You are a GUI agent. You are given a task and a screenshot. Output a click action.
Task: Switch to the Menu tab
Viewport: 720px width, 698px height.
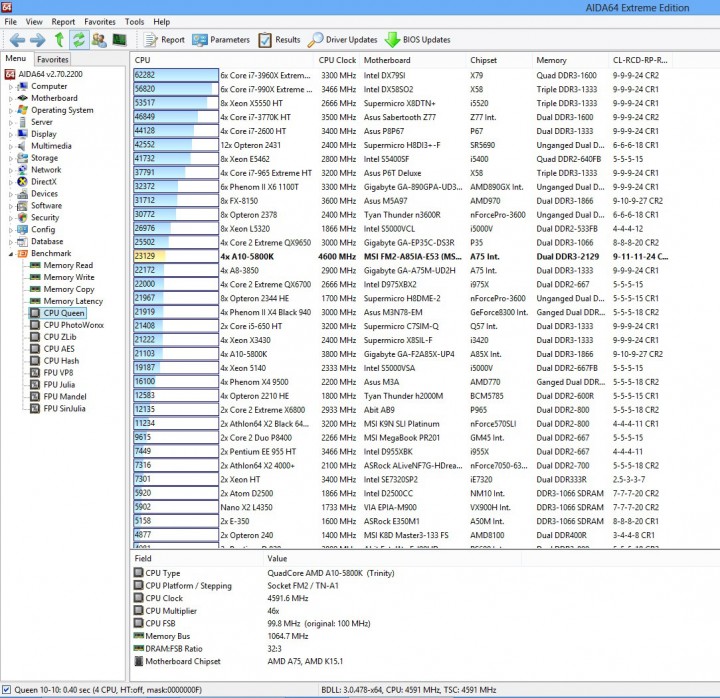(16, 58)
